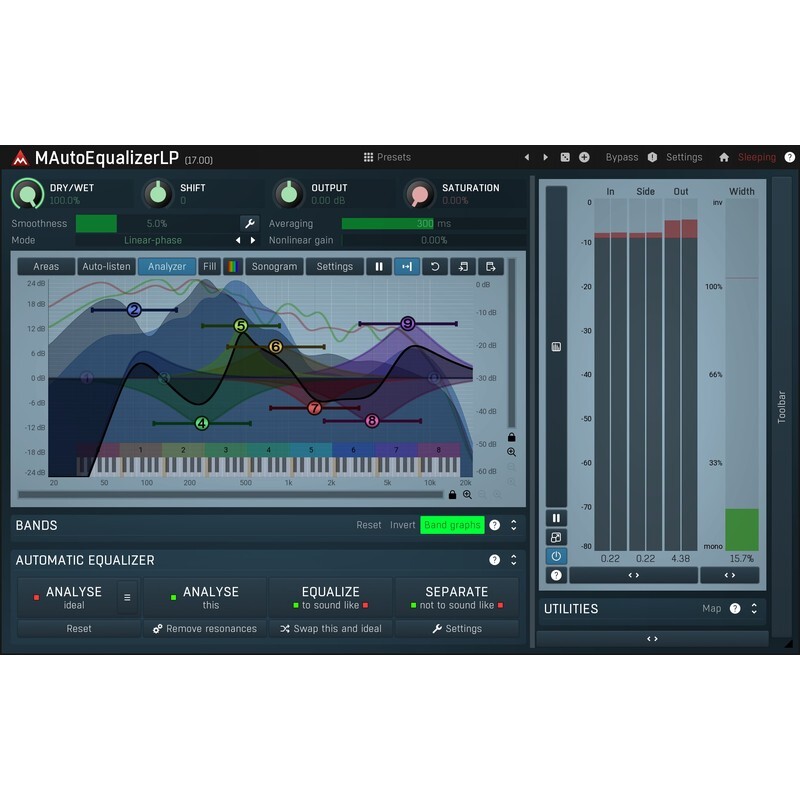Reset the Bands

[x=368, y=525]
